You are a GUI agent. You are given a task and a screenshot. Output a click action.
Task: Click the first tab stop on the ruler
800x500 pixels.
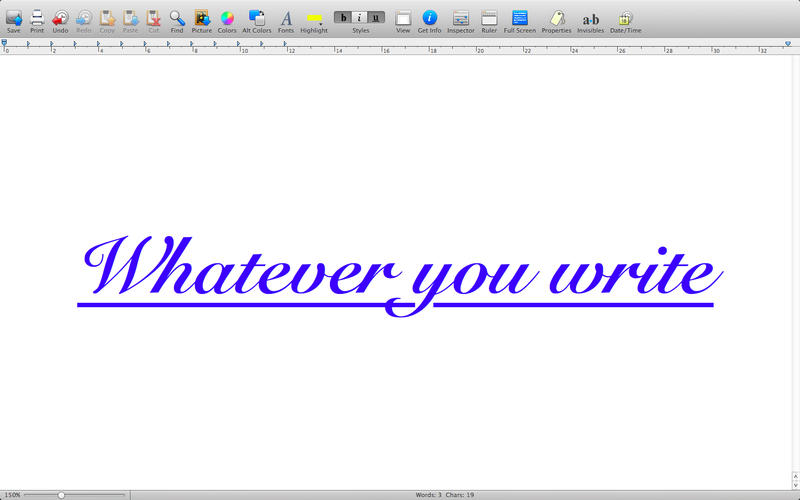point(28,44)
